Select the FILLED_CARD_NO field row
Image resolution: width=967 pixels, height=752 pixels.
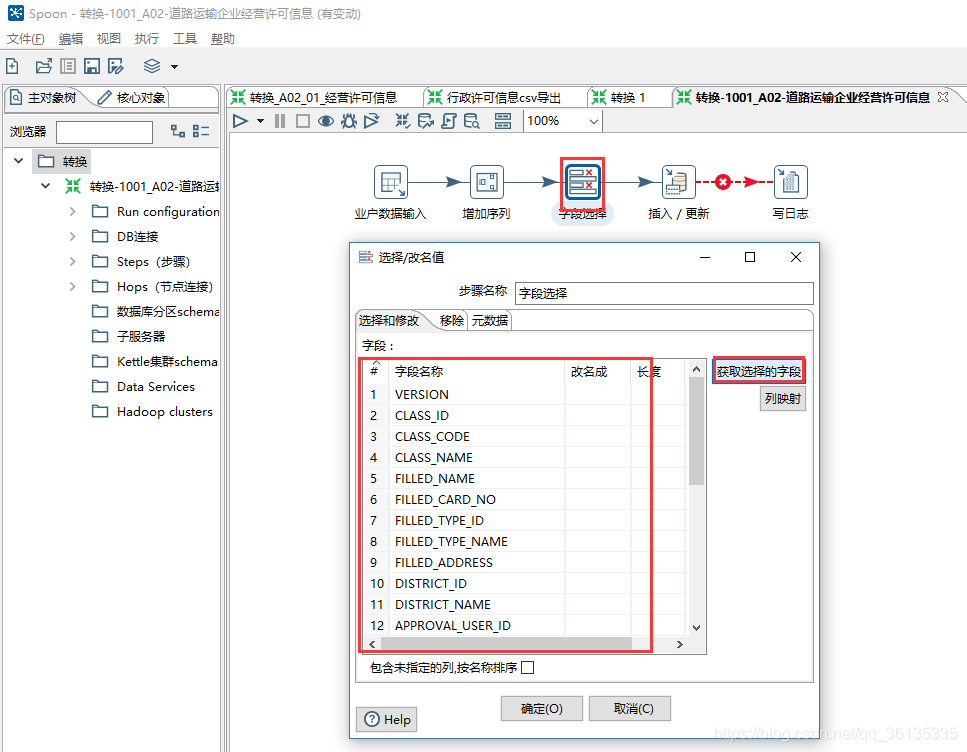point(524,499)
